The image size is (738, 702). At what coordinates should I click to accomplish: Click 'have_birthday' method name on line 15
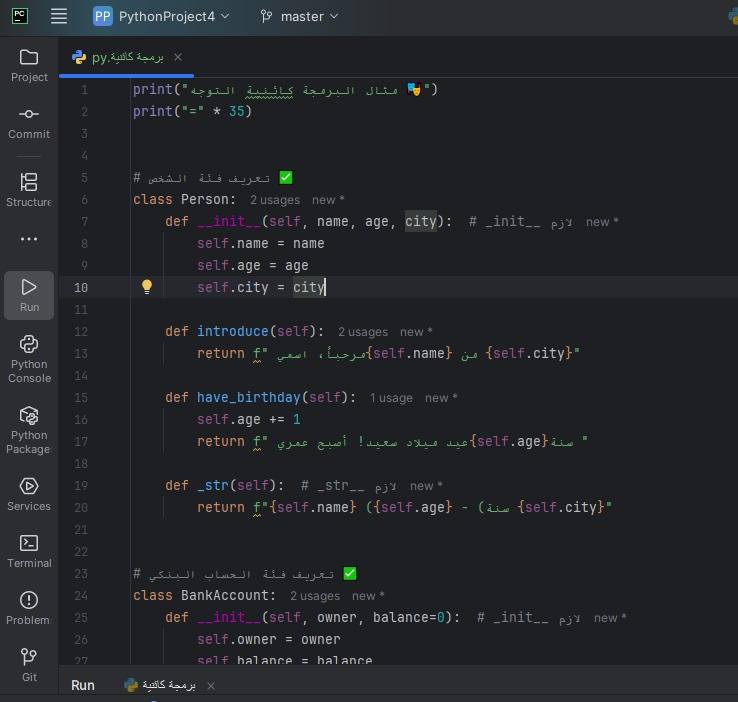[249, 397]
